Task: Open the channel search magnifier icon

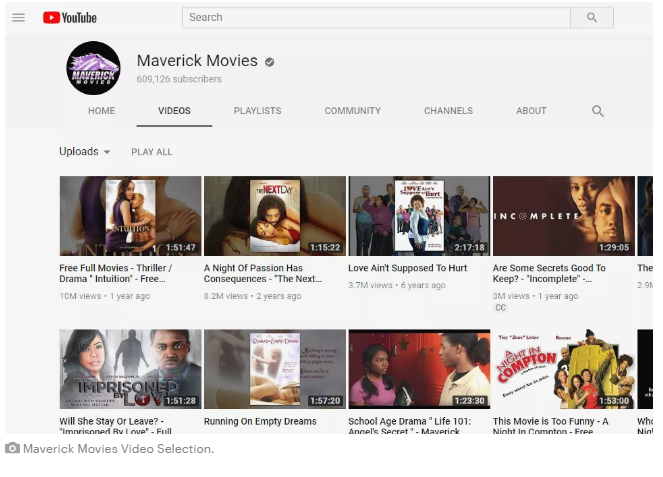Action: coord(597,111)
